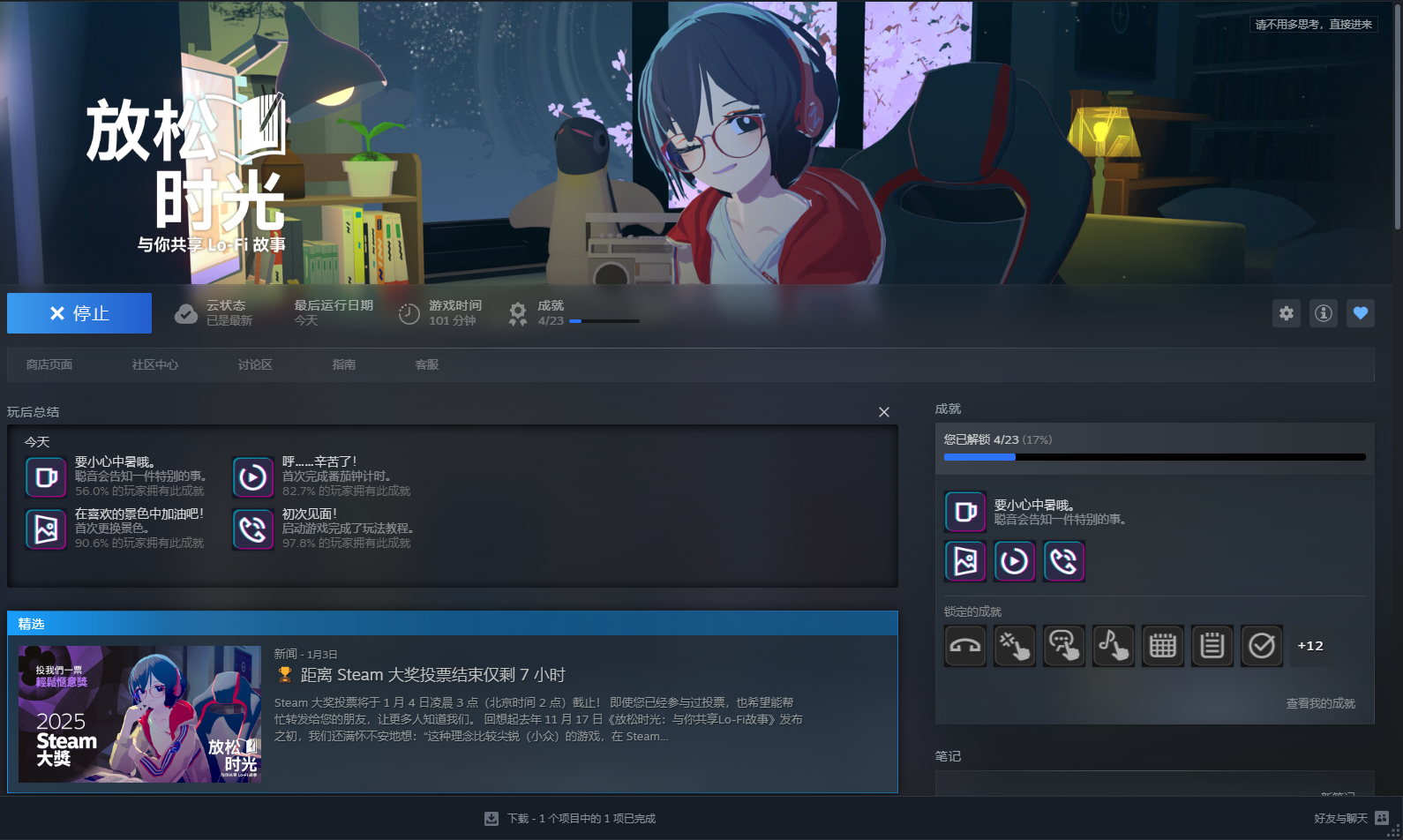1403x840 pixels.
Task: Click the 锁定的成就 locked achievements label
Action: tap(973, 611)
